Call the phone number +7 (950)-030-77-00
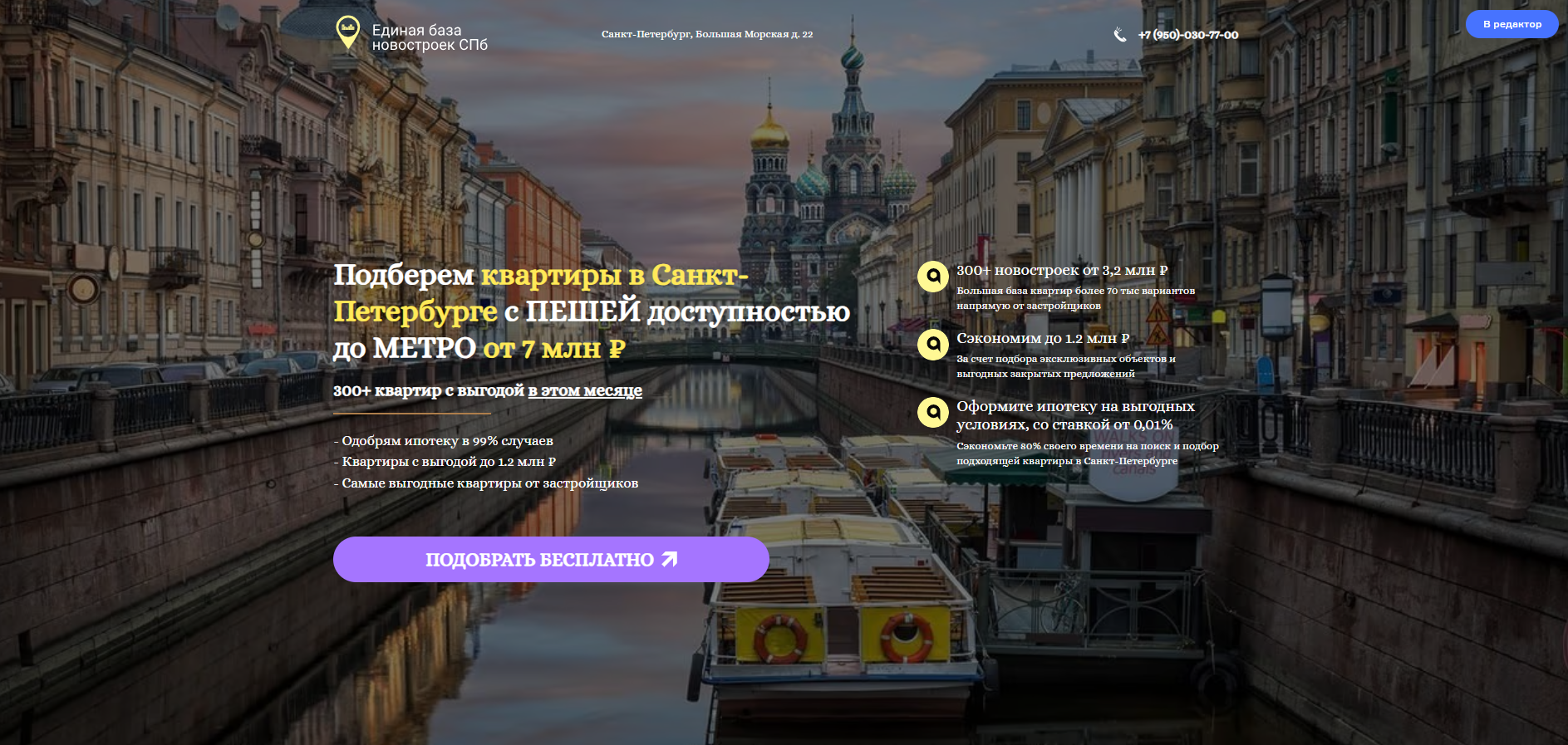The width and height of the screenshot is (1568, 745). click(x=1187, y=35)
